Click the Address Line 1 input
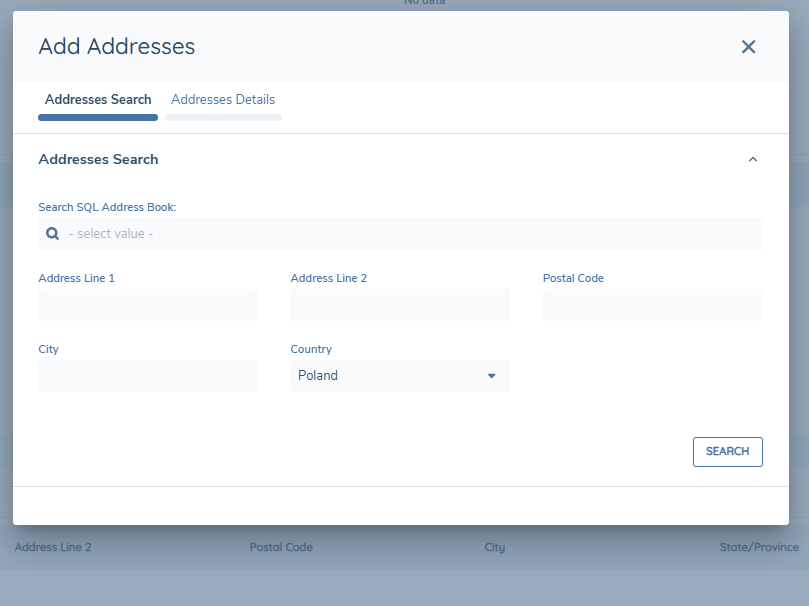 [148, 305]
